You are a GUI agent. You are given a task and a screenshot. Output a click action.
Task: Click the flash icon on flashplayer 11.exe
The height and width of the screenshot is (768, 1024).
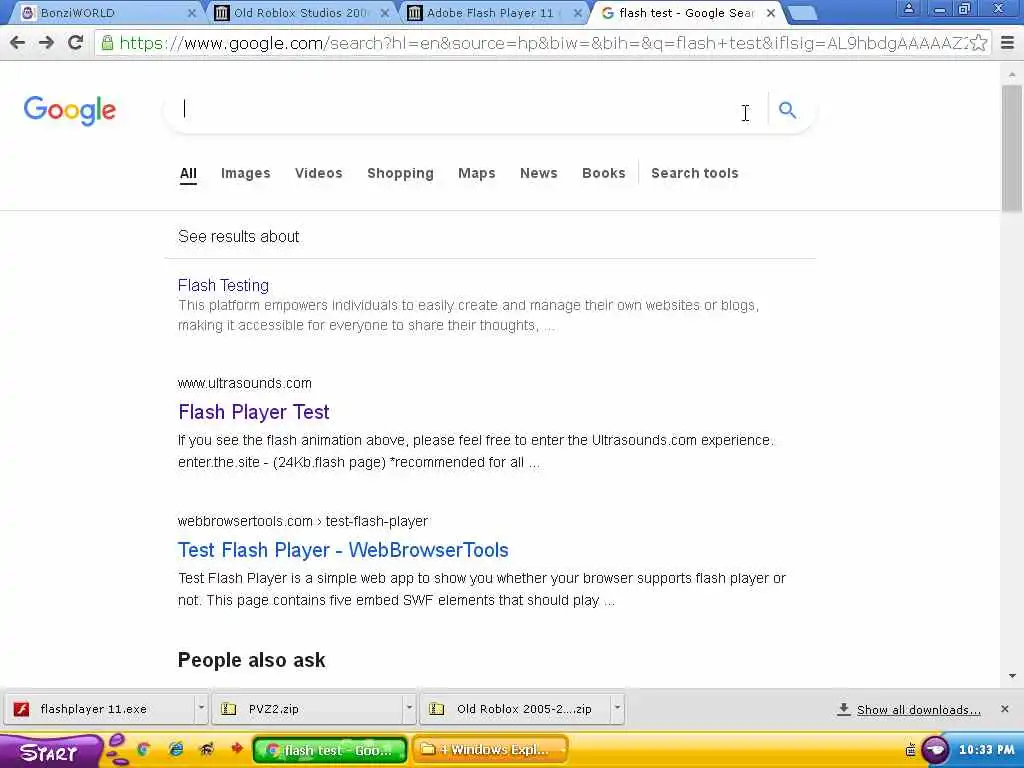[x=22, y=709]
